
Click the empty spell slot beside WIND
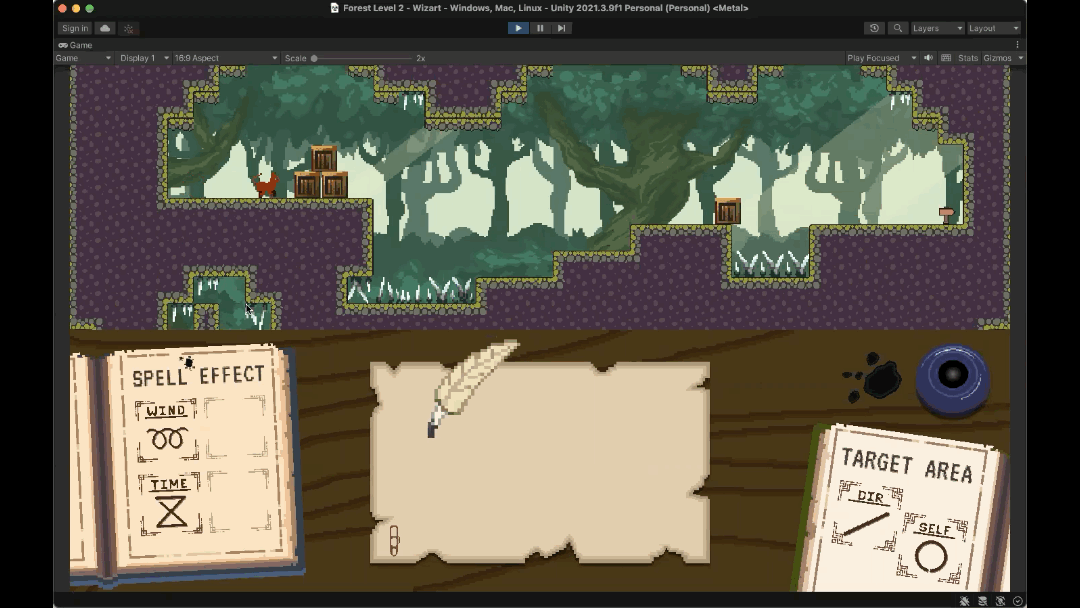click(236, 426)
